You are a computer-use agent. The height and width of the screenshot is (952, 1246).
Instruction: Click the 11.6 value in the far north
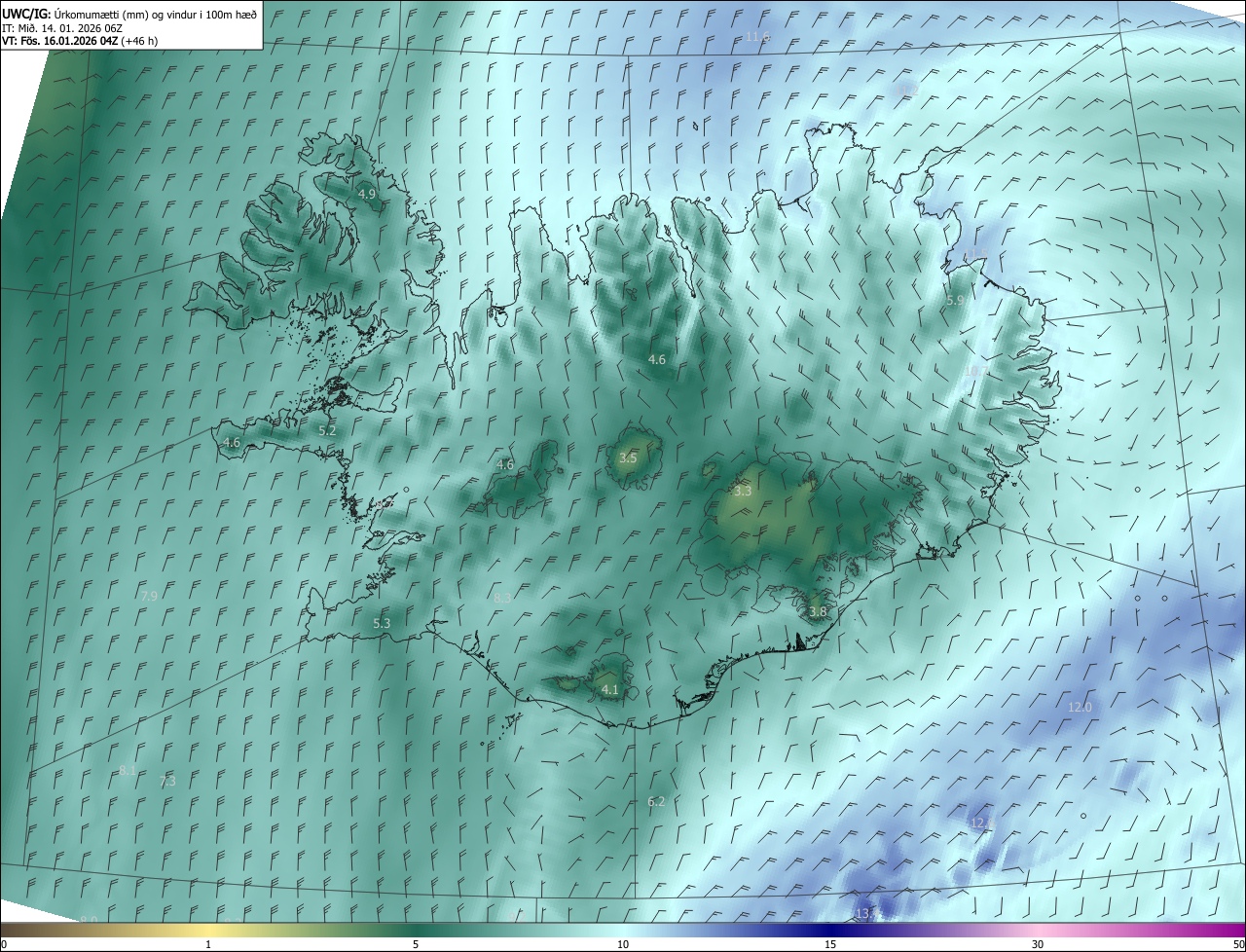point(758,37)
